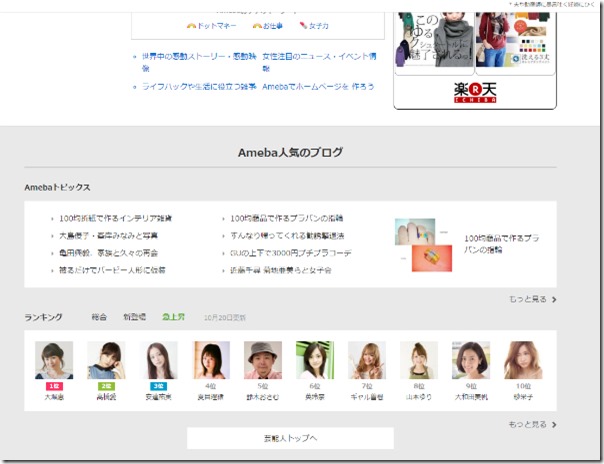
Task: Open the 女子力 link with lipstick icon
Action: tap(314, 26)
